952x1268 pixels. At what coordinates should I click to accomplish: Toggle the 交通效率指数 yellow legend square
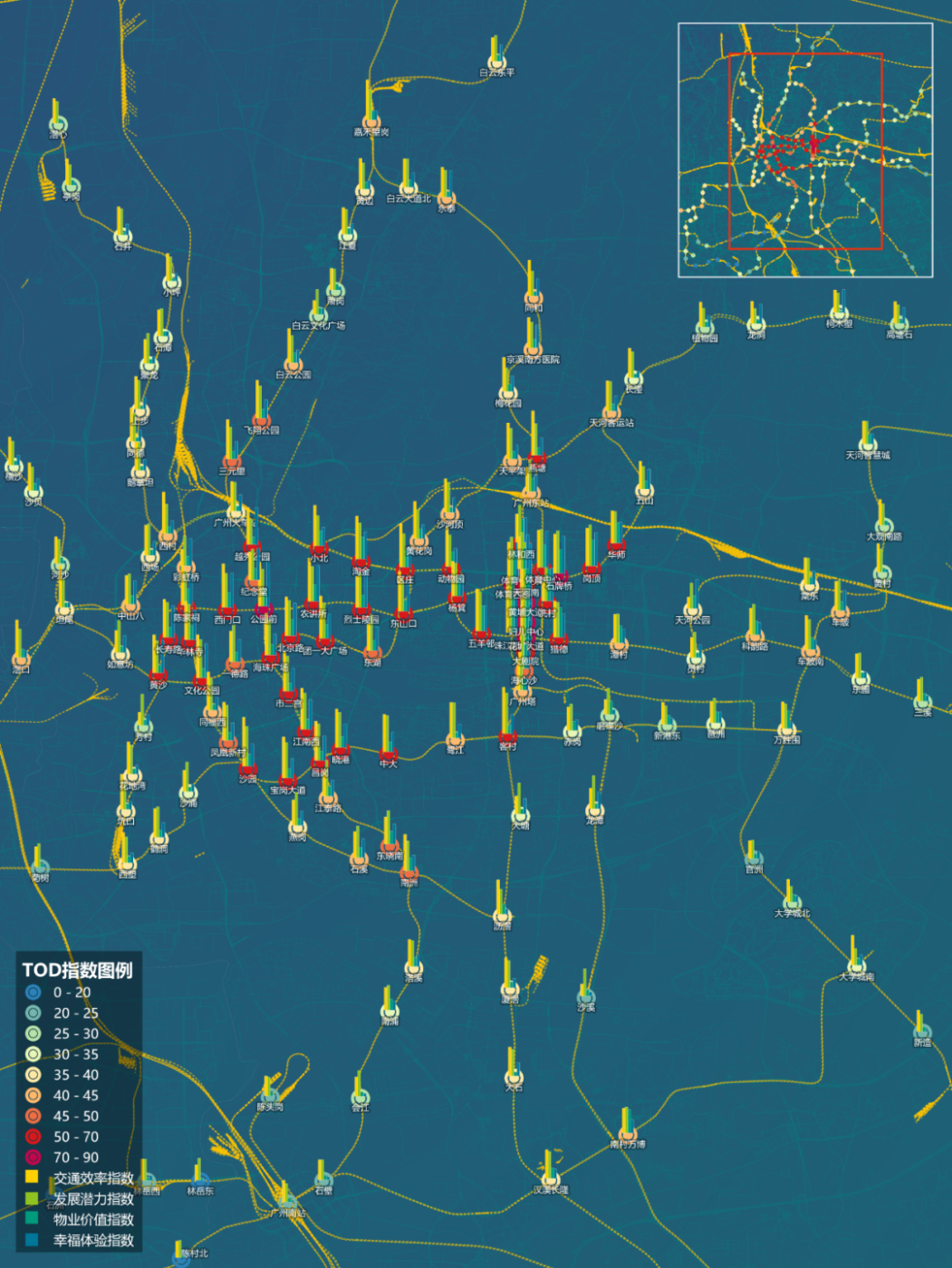(33, 1177)
